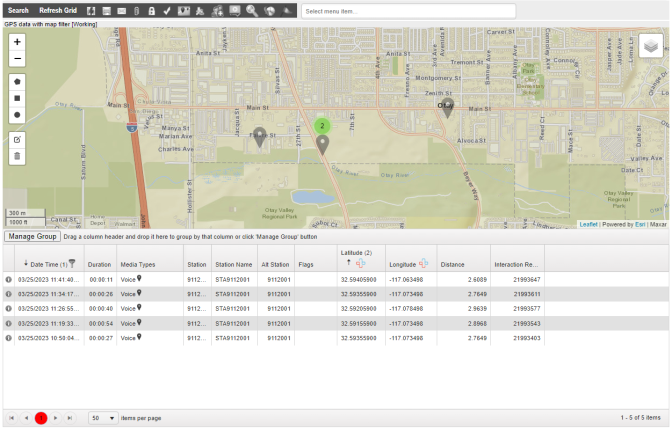Open the items per page dropdown
Viewport: 672px width, 433px height.
(103, 417)
